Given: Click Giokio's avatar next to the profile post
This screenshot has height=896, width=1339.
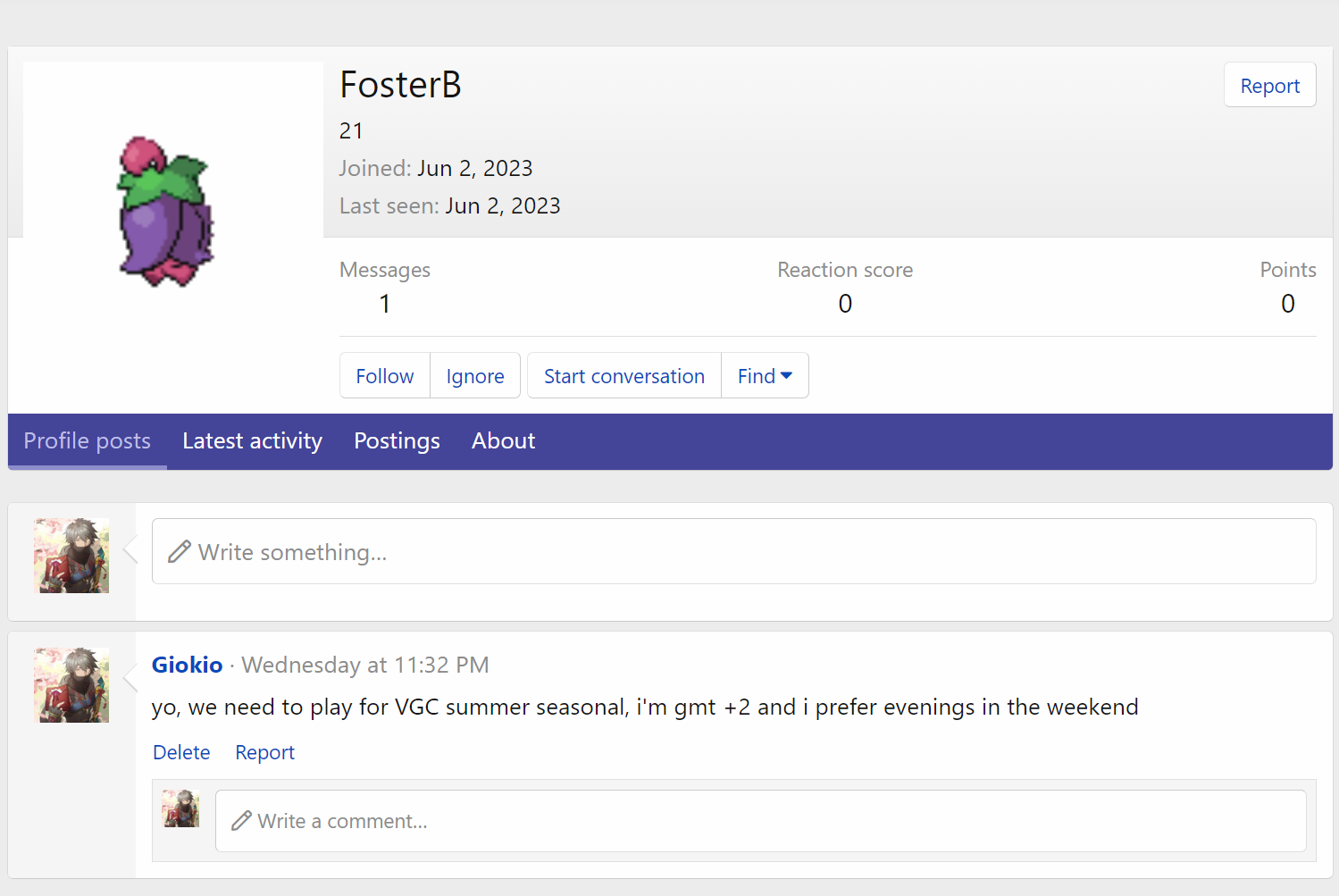Looking at the screenshot, I should click(x=71, y=685).
